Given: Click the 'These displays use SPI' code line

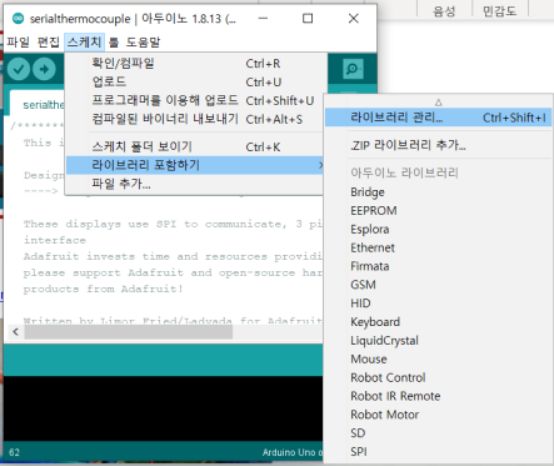Looking at the screenshot, I should tap(173, 224).
